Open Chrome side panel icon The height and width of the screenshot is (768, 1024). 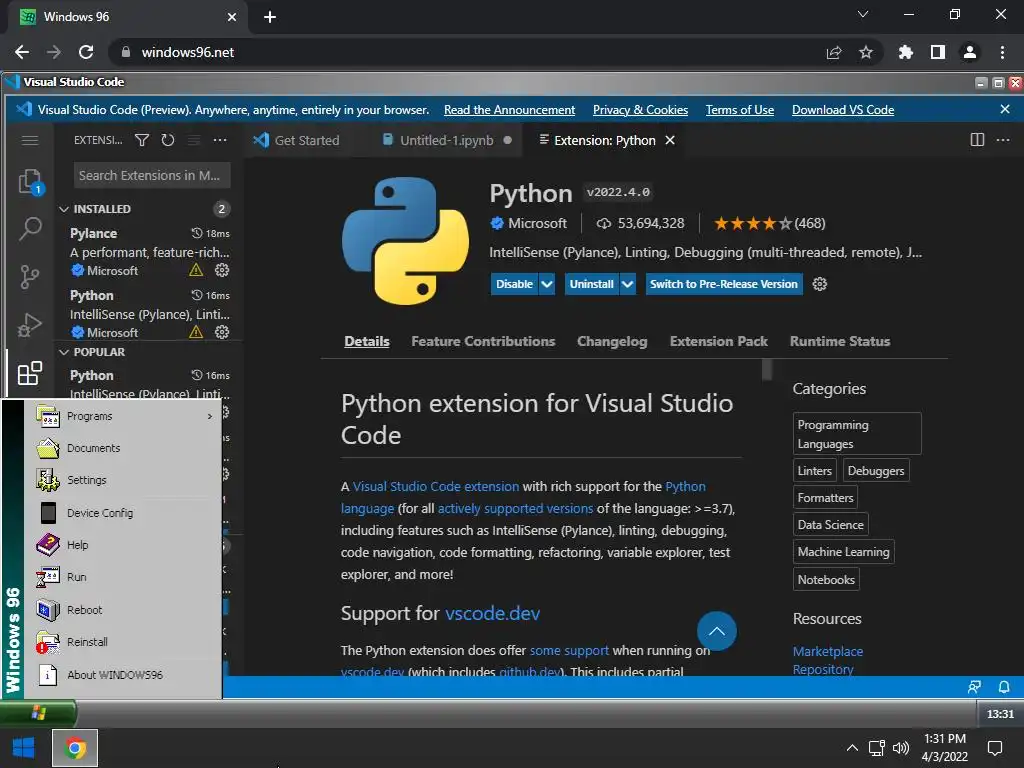pos(938,52)
